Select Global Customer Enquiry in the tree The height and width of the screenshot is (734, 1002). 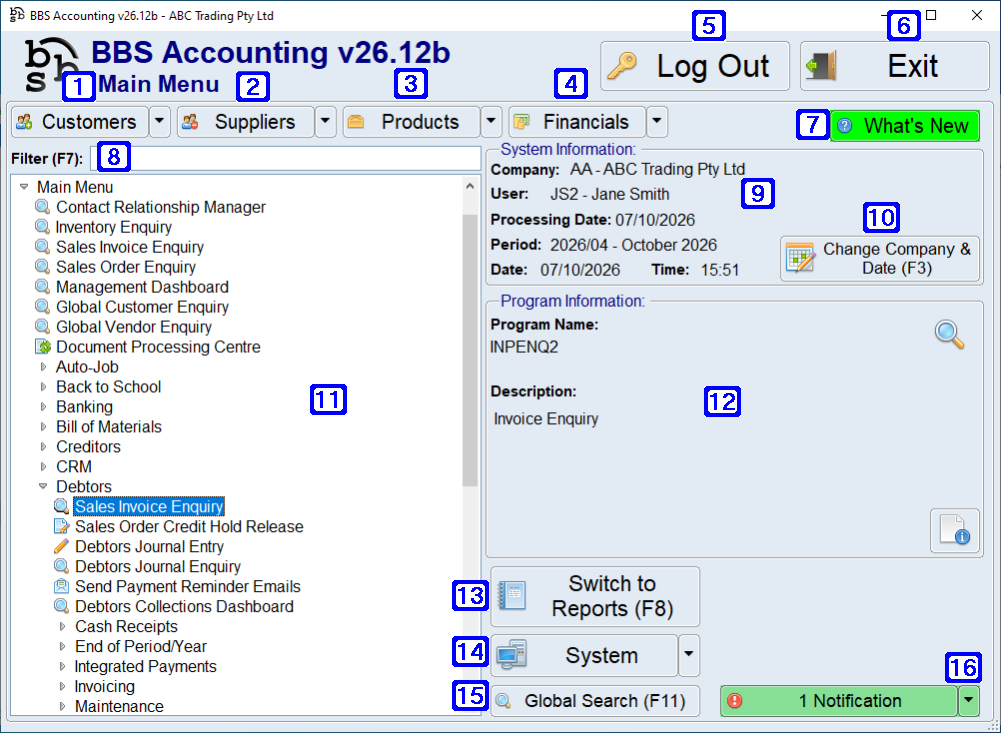[x=142, y=307]
